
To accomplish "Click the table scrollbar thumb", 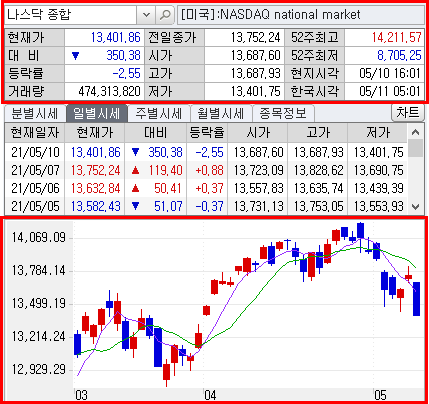I will [415, 148].
